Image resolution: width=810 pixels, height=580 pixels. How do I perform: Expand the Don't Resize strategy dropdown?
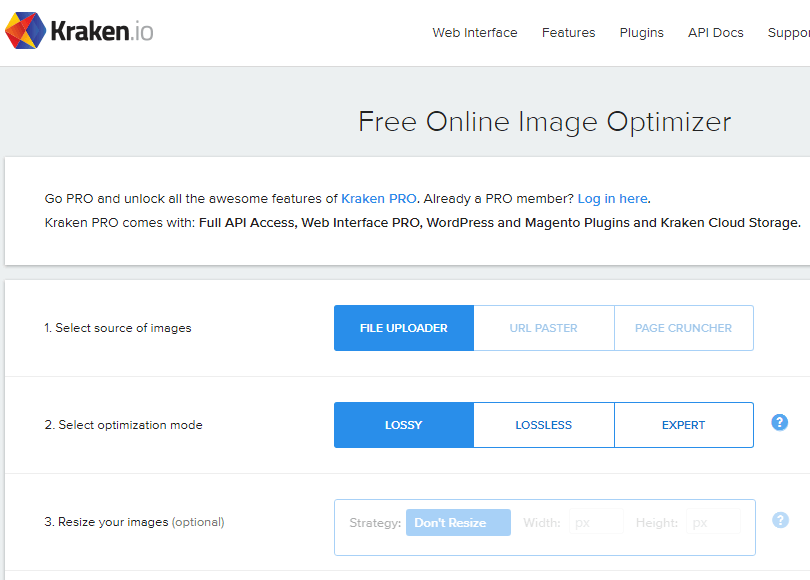458,523
